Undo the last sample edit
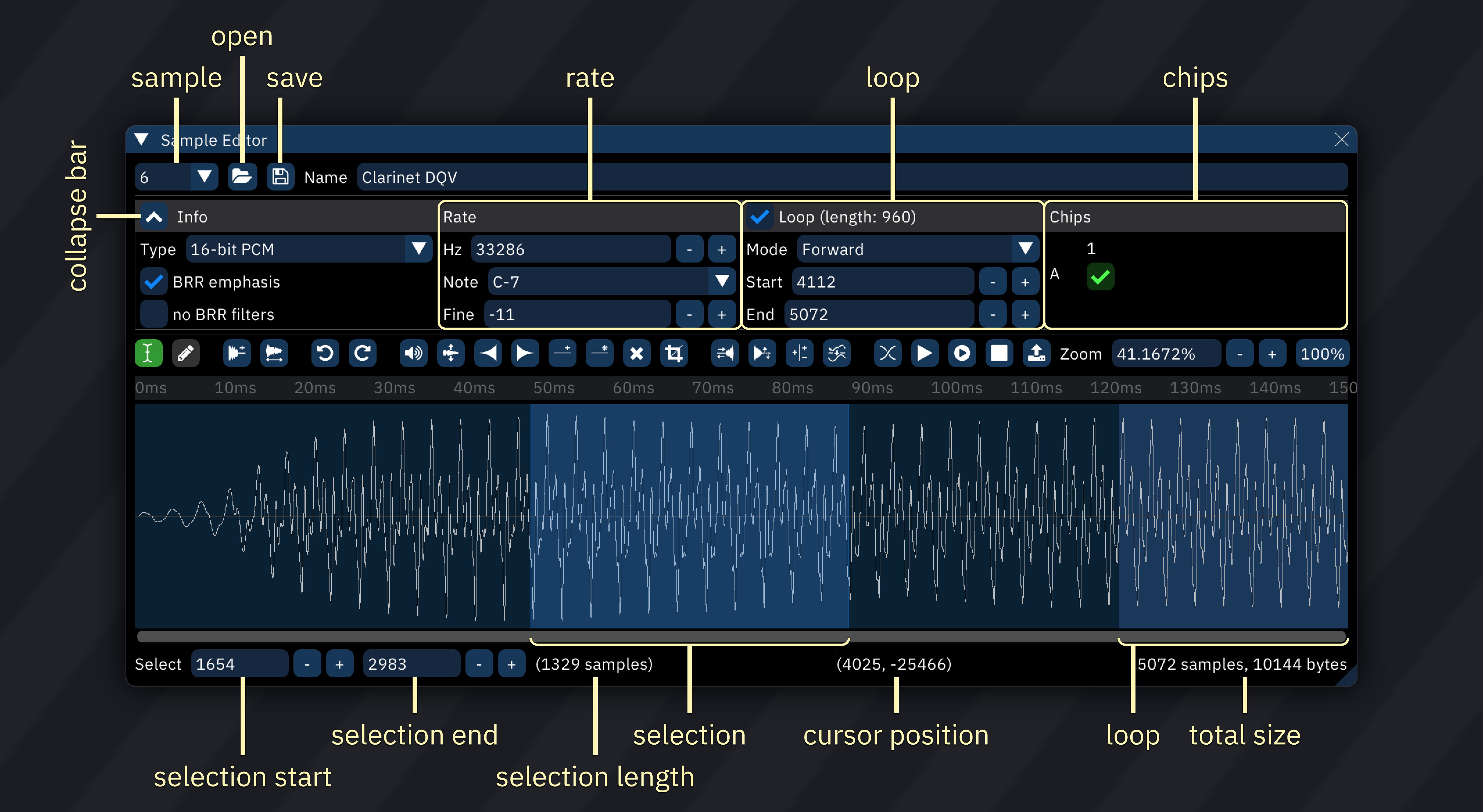 coord(325,353)
